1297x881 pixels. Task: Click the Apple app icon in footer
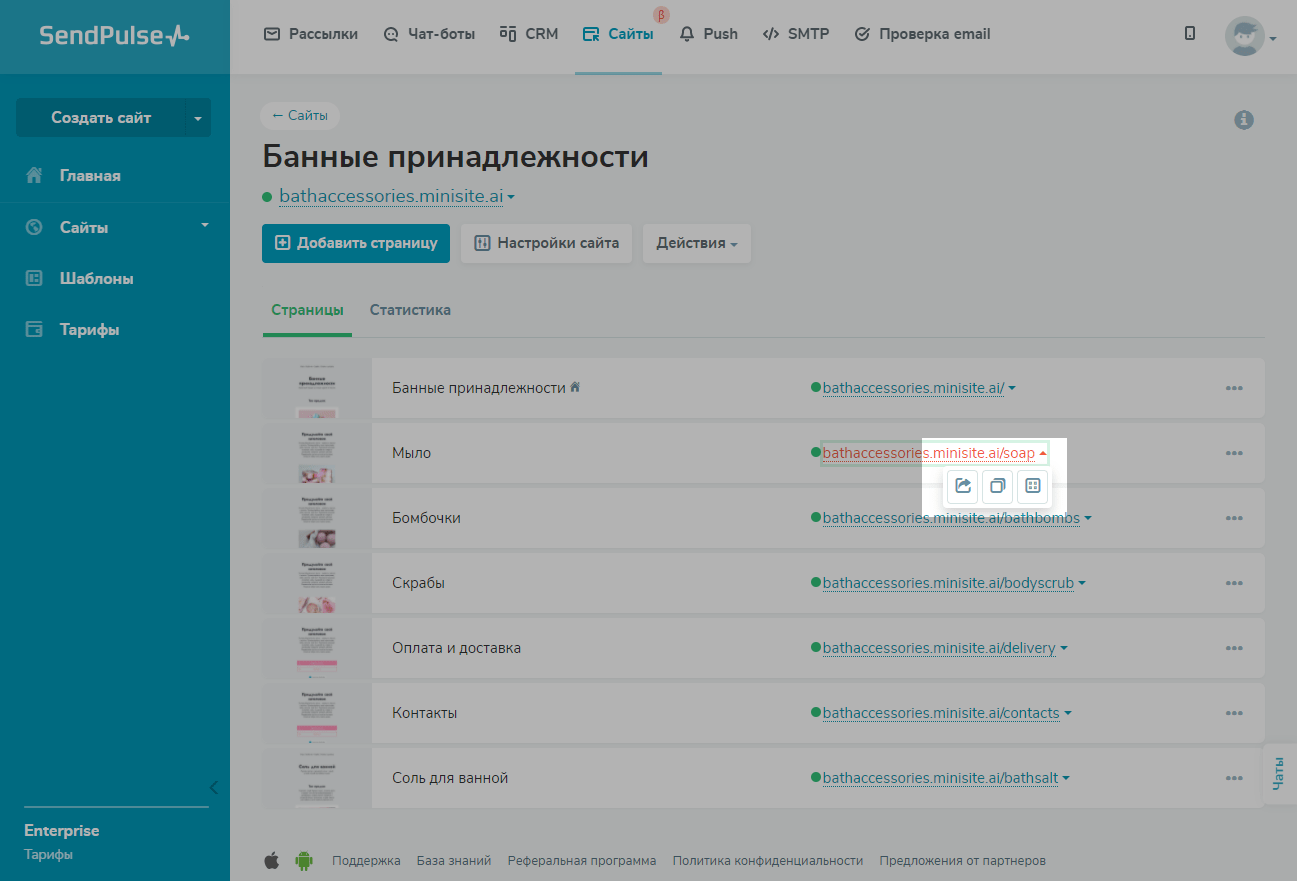(x=272, y=860)
